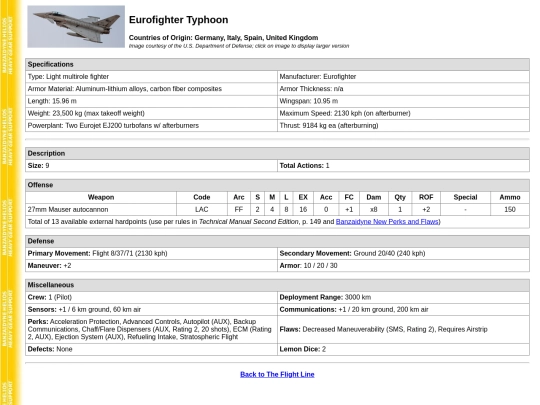The width and height of the screenshot is (540, 405).
Task: Click the Special column header
Action: (465, 197)
